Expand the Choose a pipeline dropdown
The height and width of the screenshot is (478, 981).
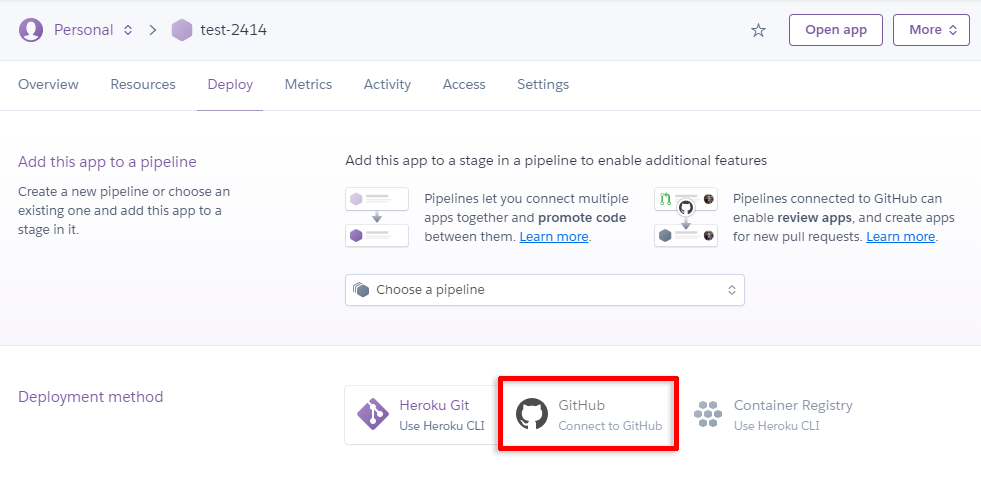point(545,290)
